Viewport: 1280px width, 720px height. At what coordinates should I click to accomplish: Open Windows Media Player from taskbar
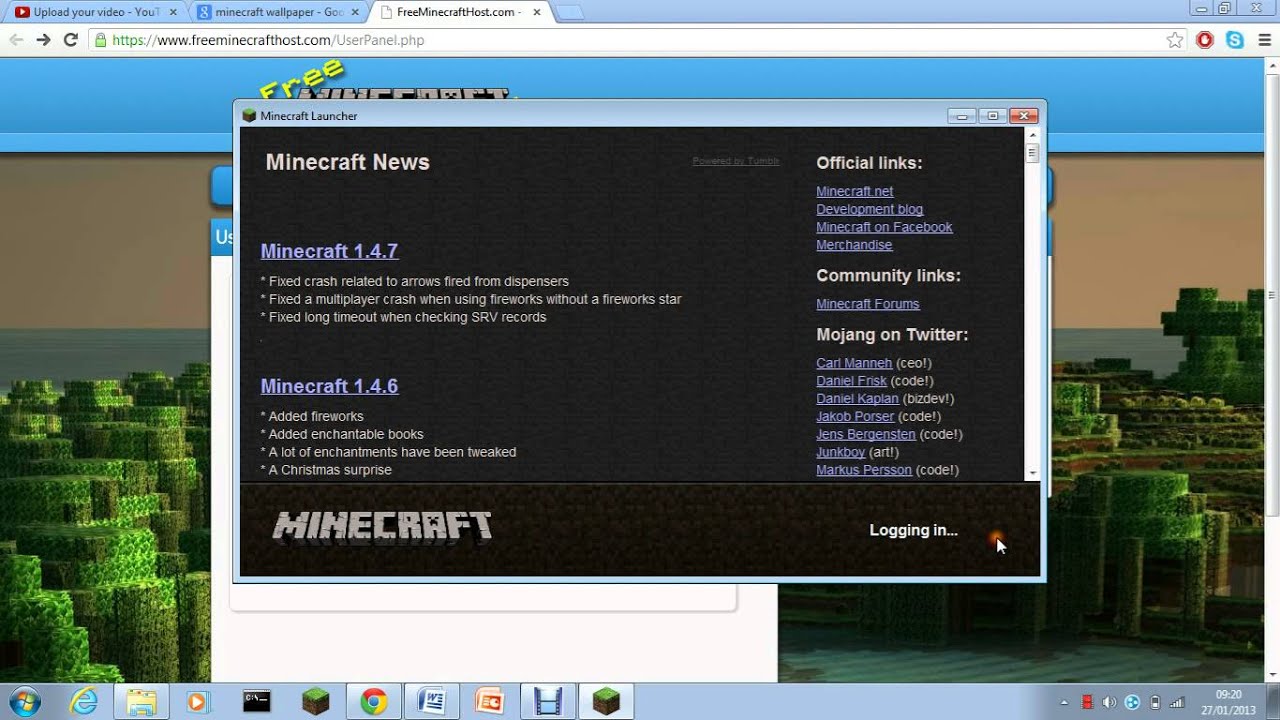pos(197,702)
